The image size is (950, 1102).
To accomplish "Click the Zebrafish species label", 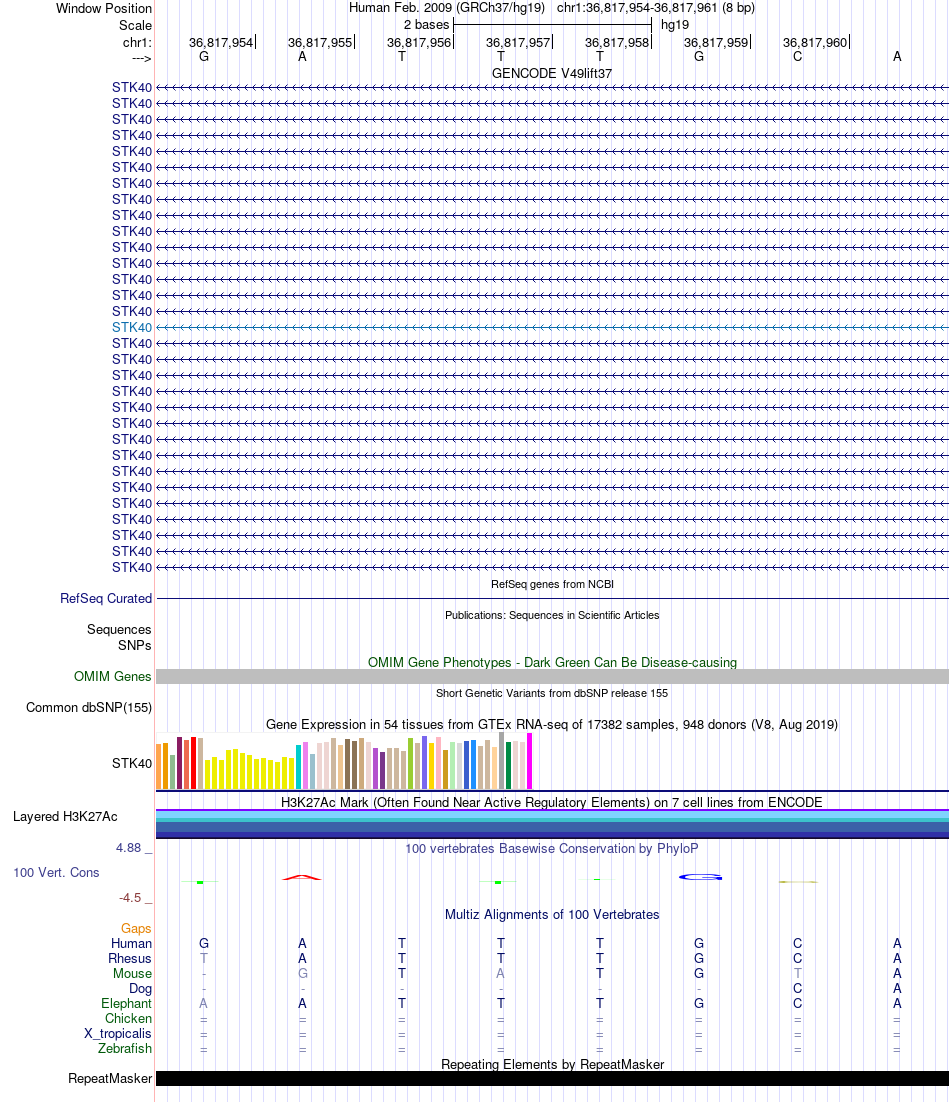I will [x=125, y=1049].
